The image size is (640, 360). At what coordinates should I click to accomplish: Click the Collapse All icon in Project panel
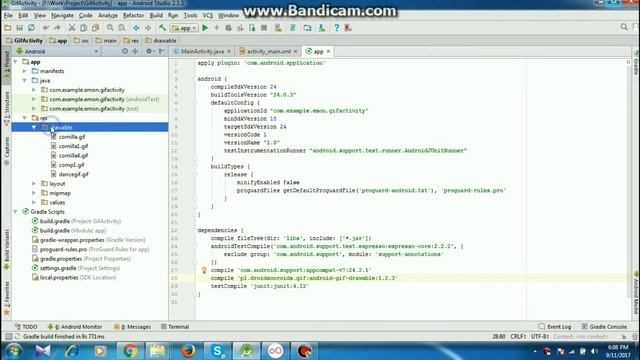click(x=135, y=51)
